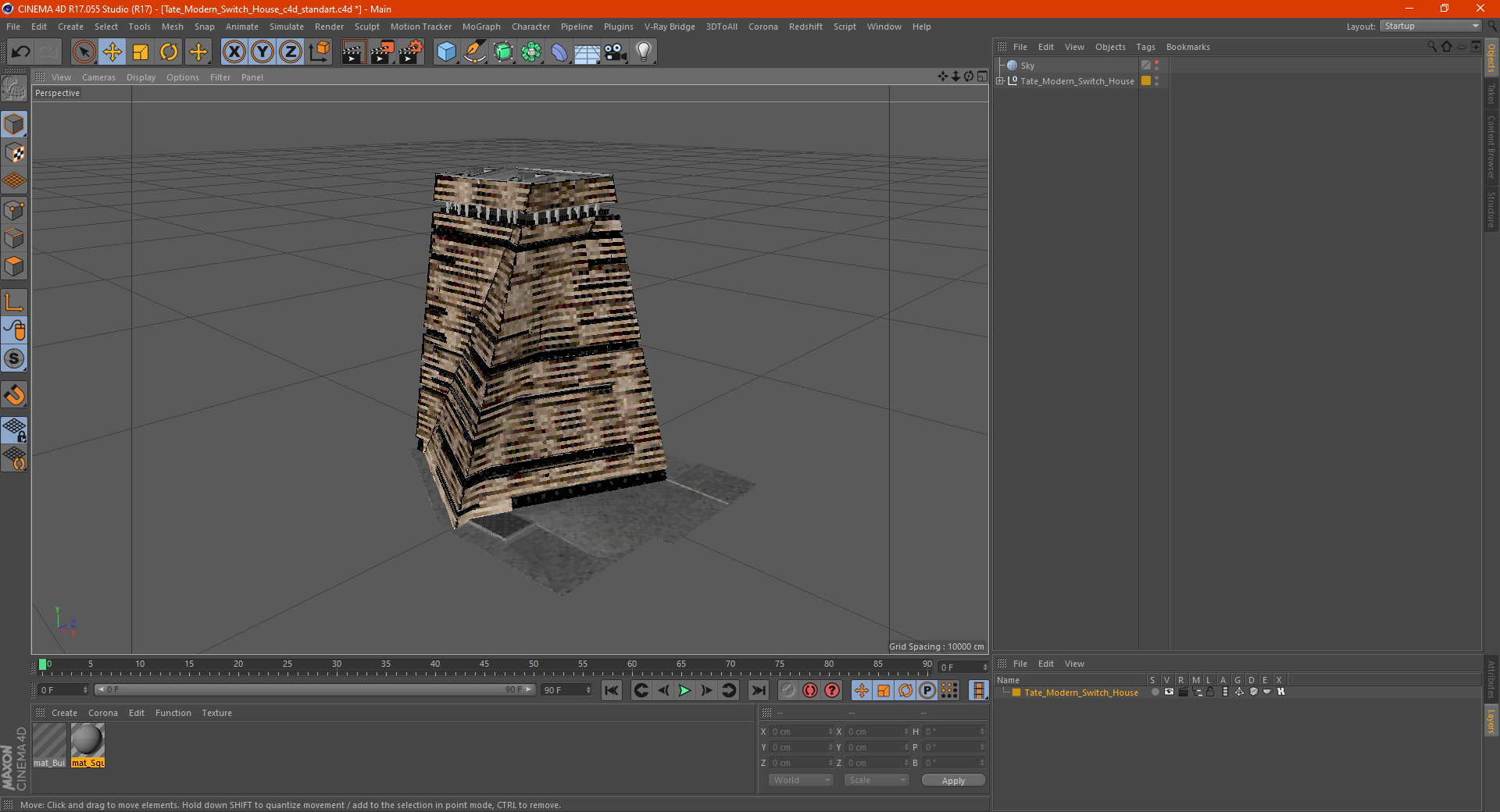This screenshot has height=812, width=1500.
Task: Switch to Texture mode
Action: (x=14, y=152)
